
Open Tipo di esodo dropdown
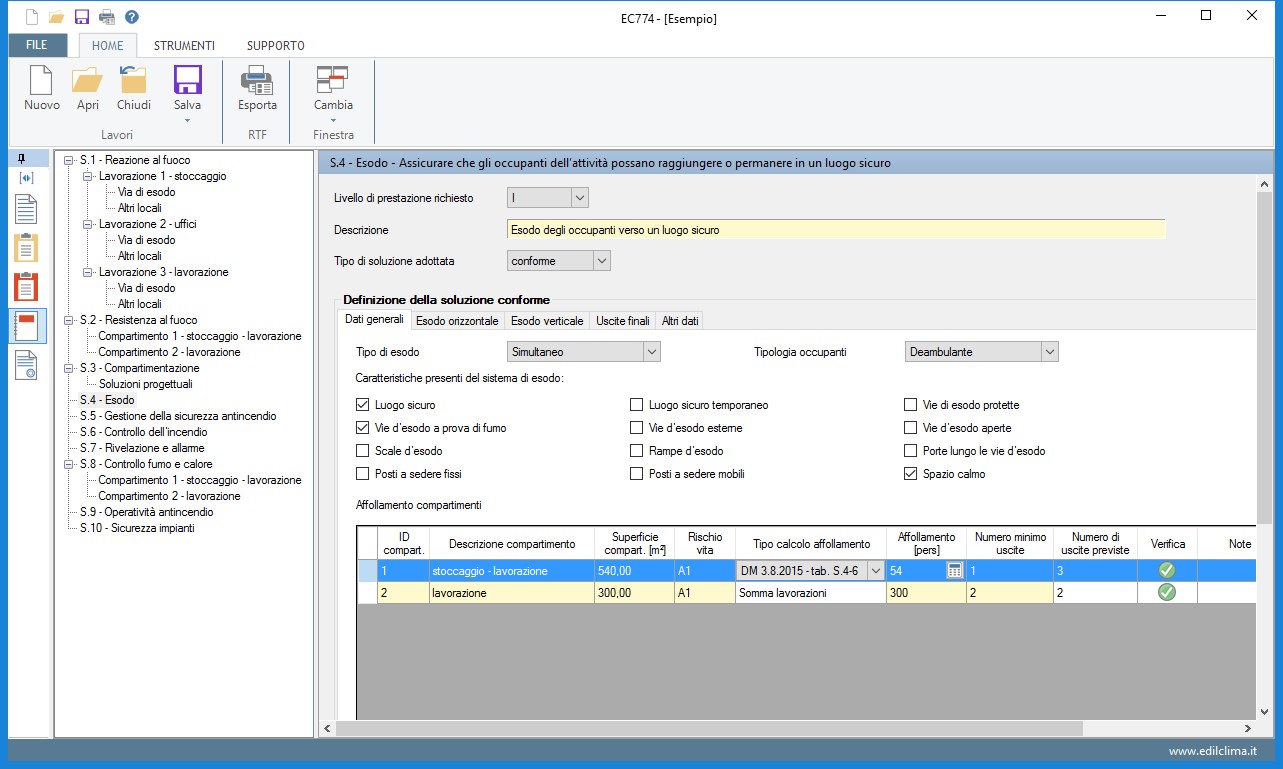pyautogui.click(x=651, y=352)
